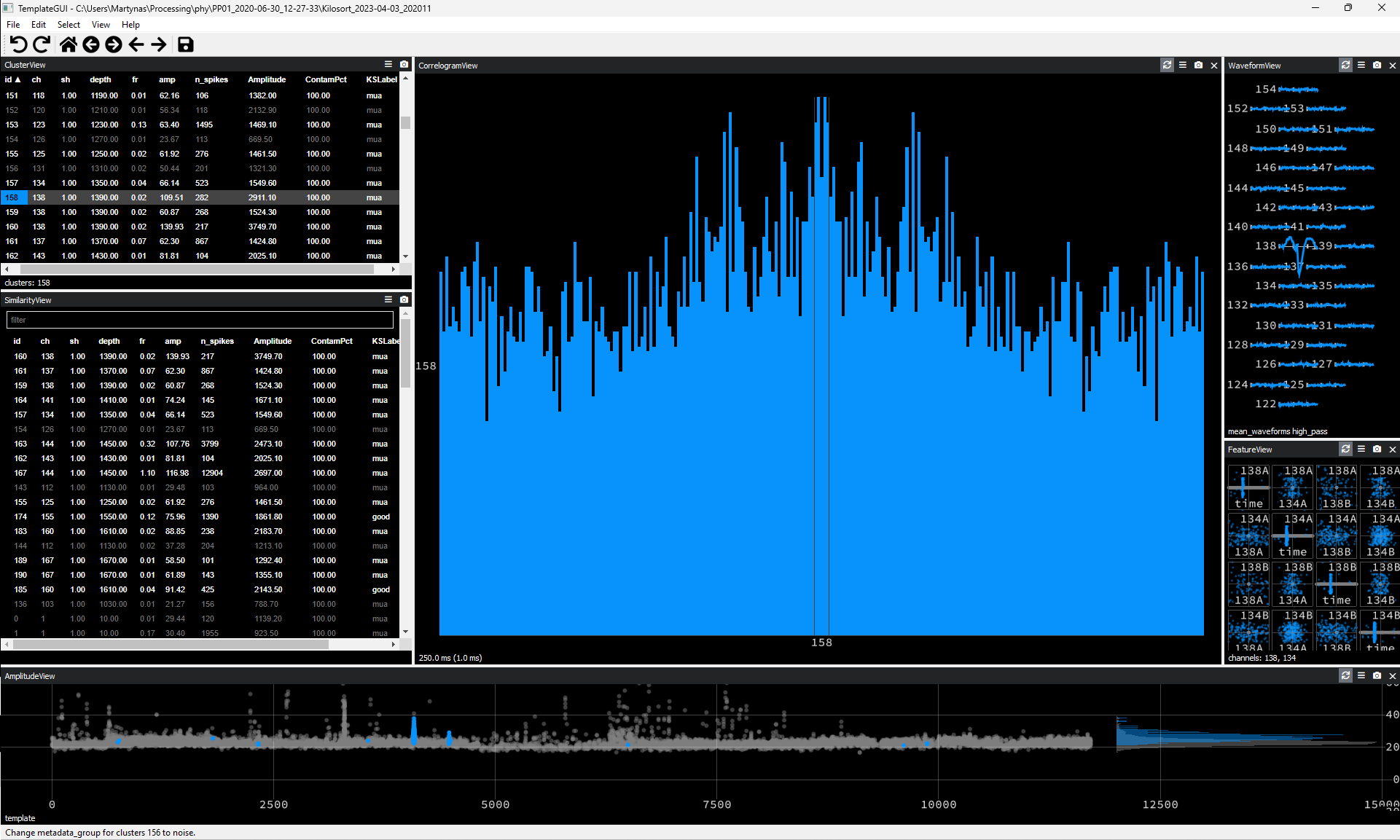
Task: Click the plain right arrow next icon
Action: point(159,44)
